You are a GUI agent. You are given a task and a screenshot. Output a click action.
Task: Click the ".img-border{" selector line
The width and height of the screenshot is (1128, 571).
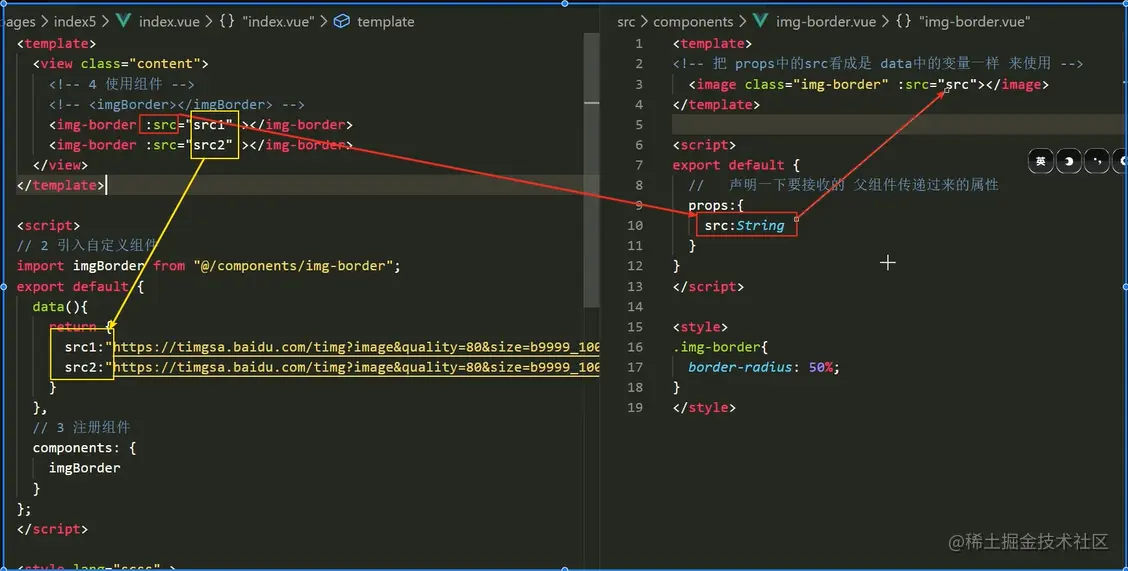tap(720, 347)
